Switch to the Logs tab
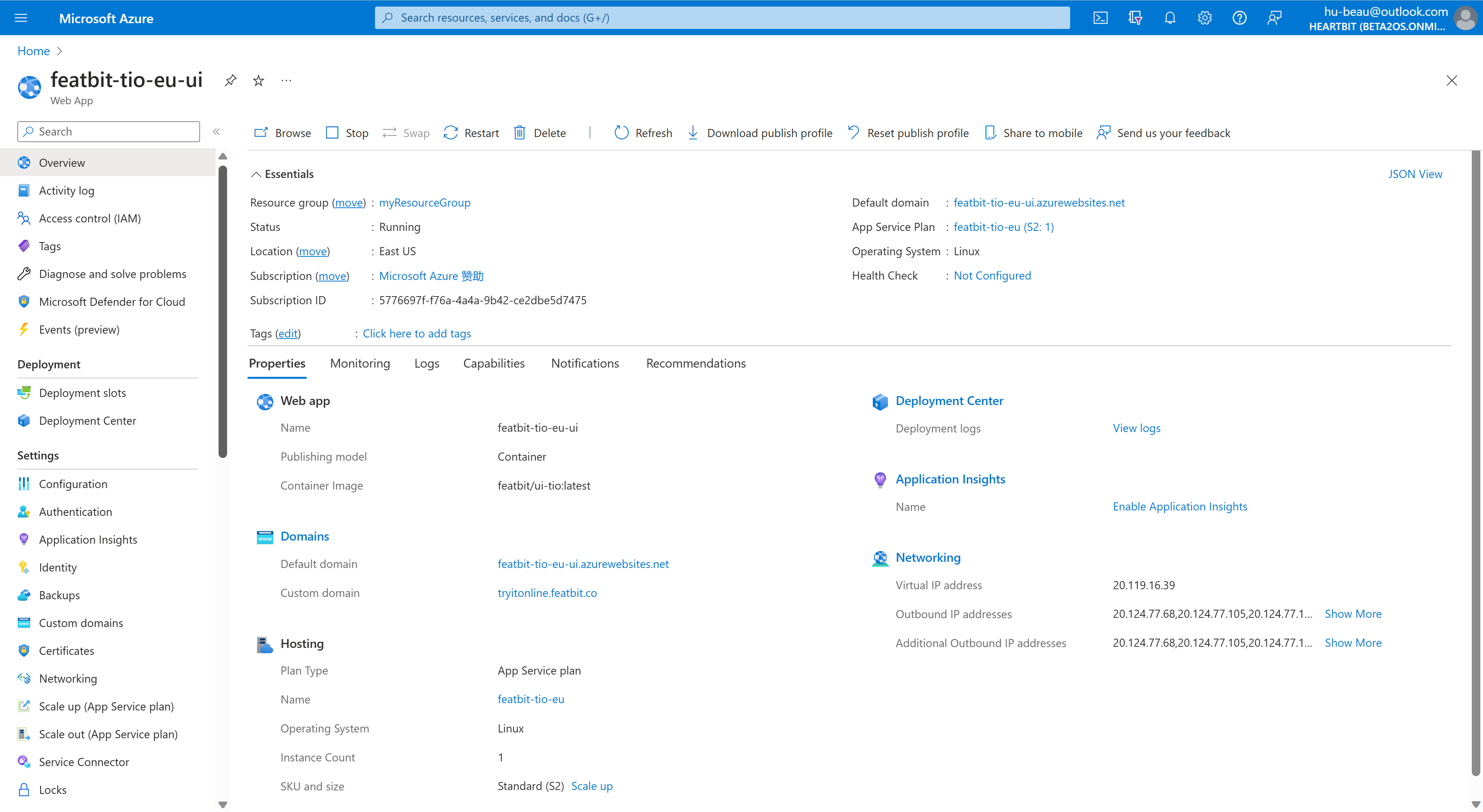1483x812 pixels. (x=427, y=363)
